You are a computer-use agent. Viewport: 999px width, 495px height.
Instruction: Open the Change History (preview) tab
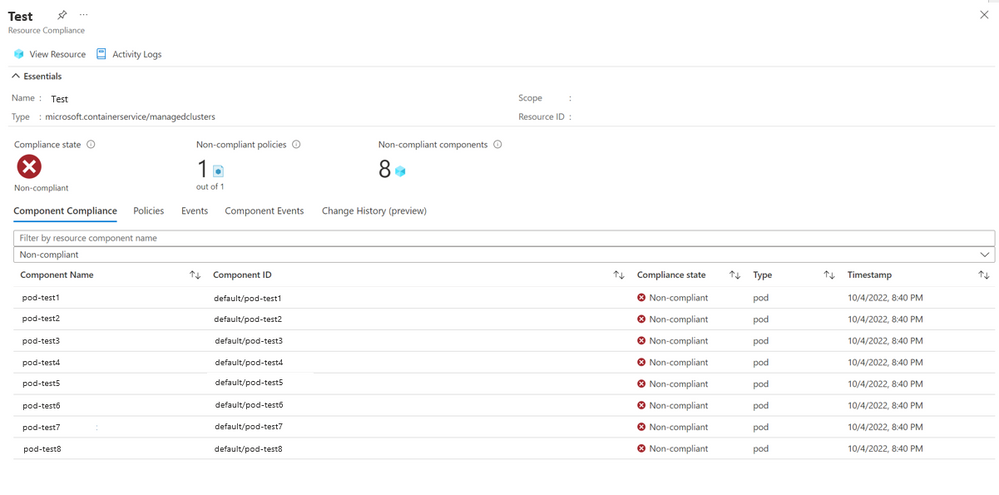374,211
